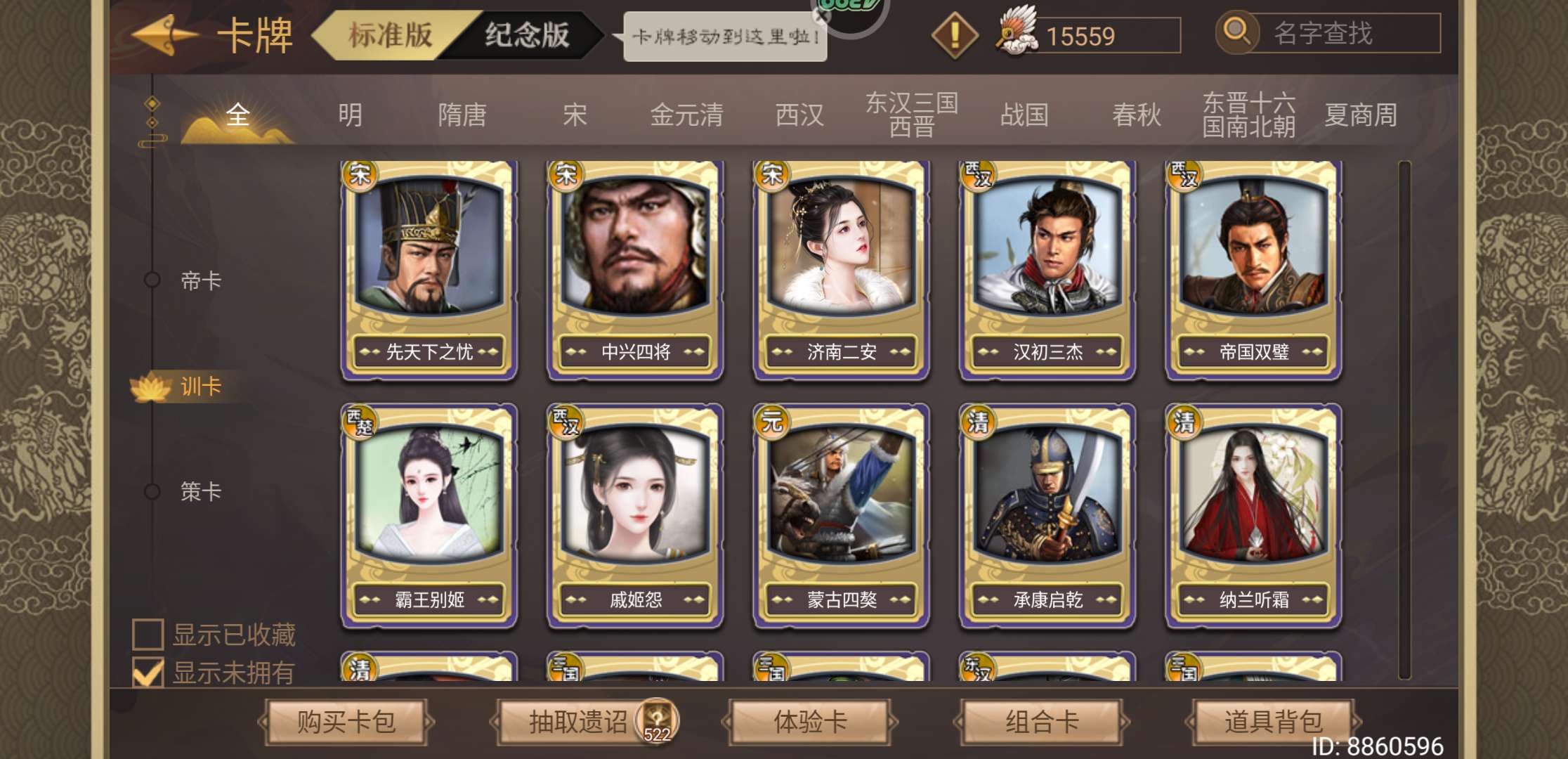This screenshot has height=759, width=1568.
Task: Enable the 显示已收藏 checkbox
Action: [x=148, y=634]
